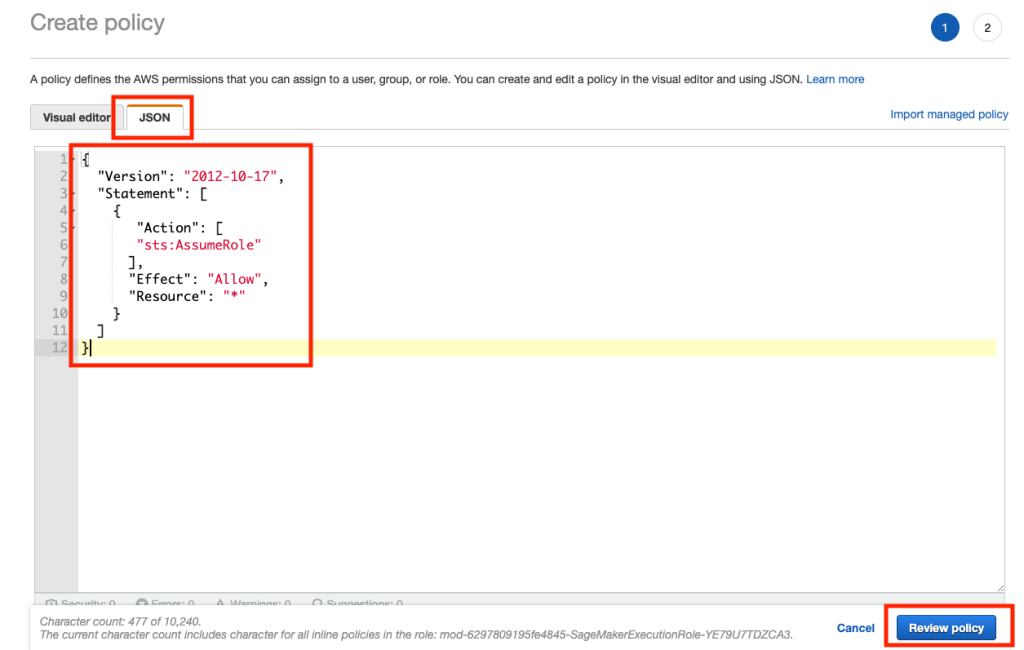Viewport: 1024px width, 650px height.
Task: Cancel the policy creation
Action: (856, 628)
